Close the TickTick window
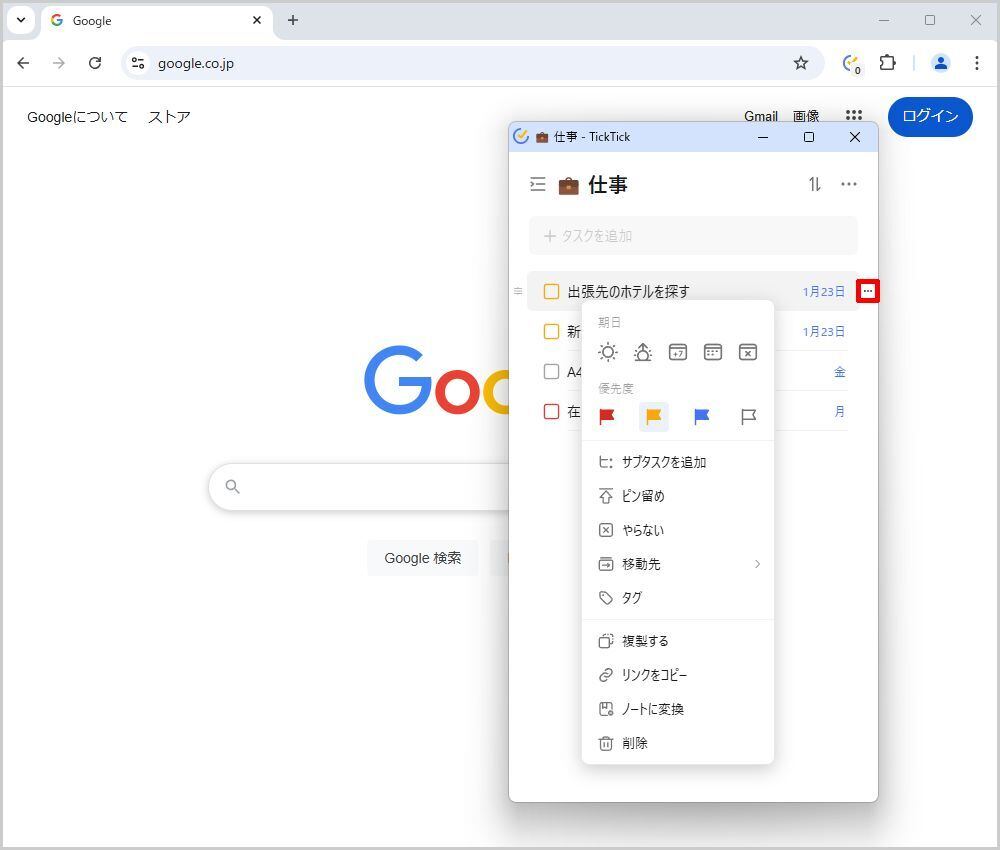This screenshot has width=1000, height=850. [855, 137]
